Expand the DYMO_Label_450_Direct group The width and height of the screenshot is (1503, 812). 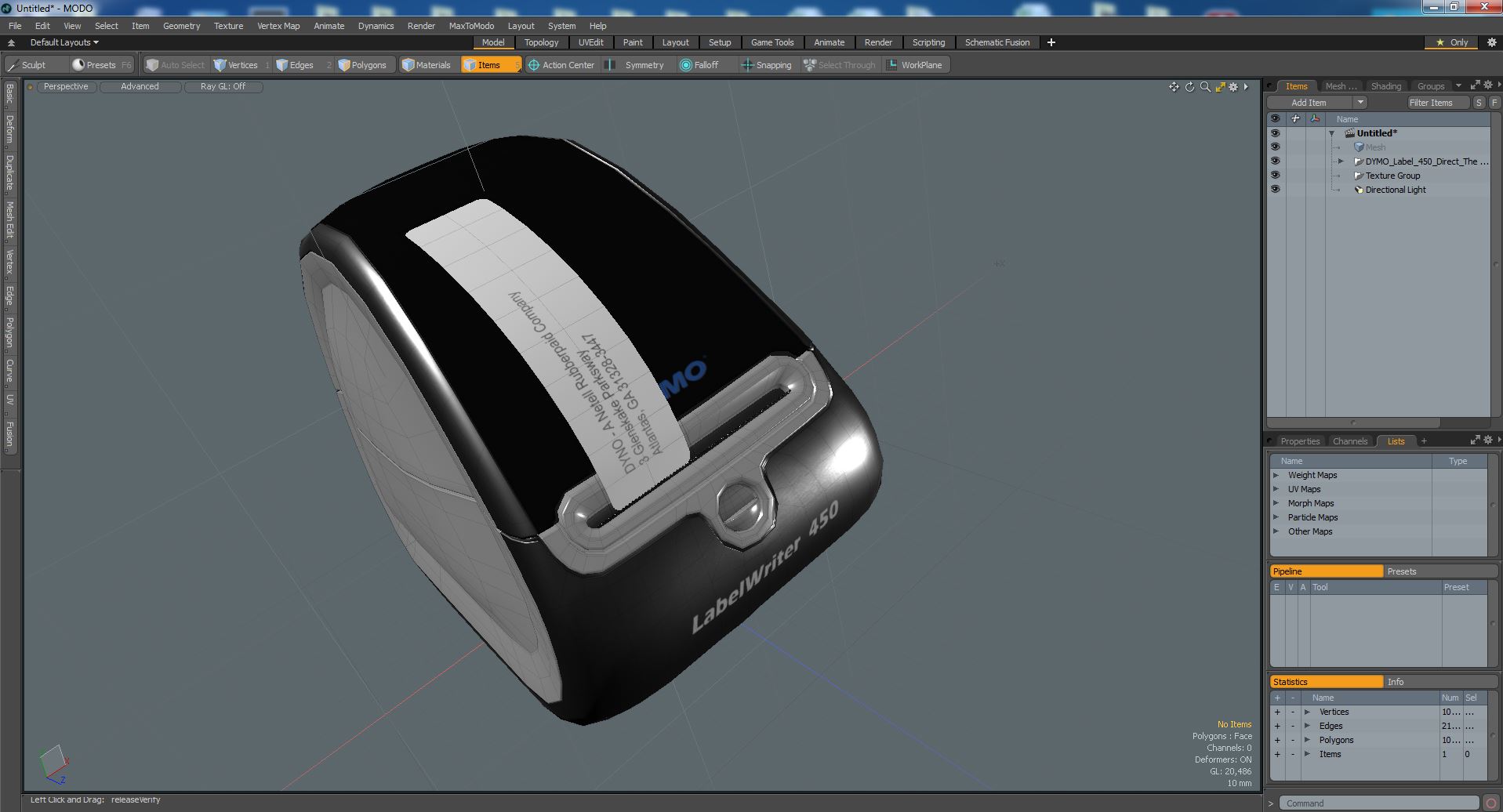pyautogui.click(x=1341, y=161)
